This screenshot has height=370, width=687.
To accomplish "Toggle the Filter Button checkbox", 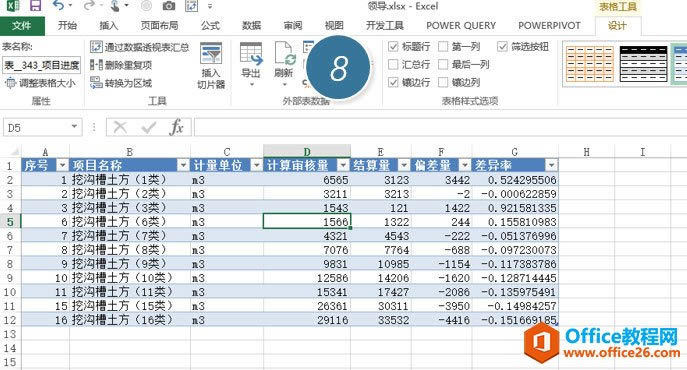I will 502,46.
